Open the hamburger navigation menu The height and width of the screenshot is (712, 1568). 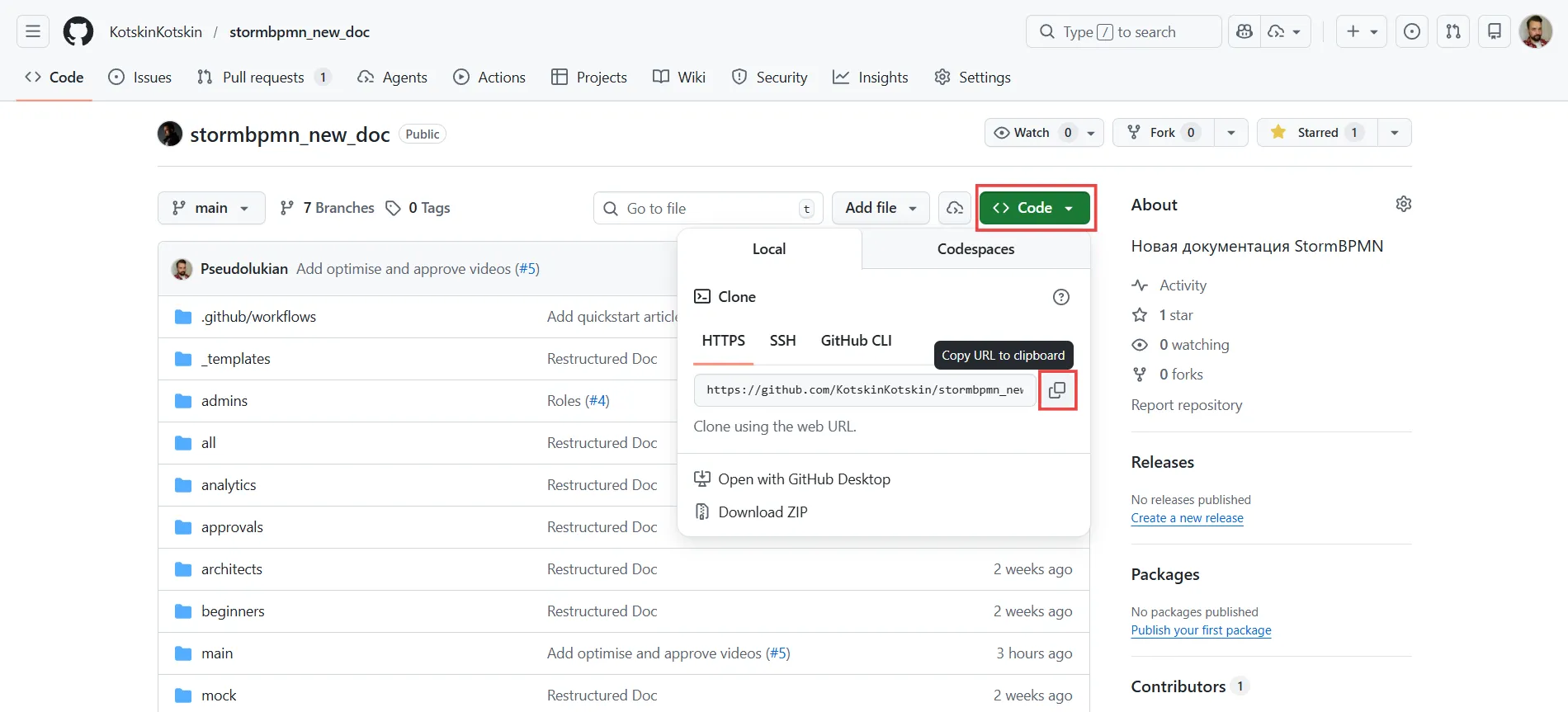pyautogui.click(x=33, y=32)
